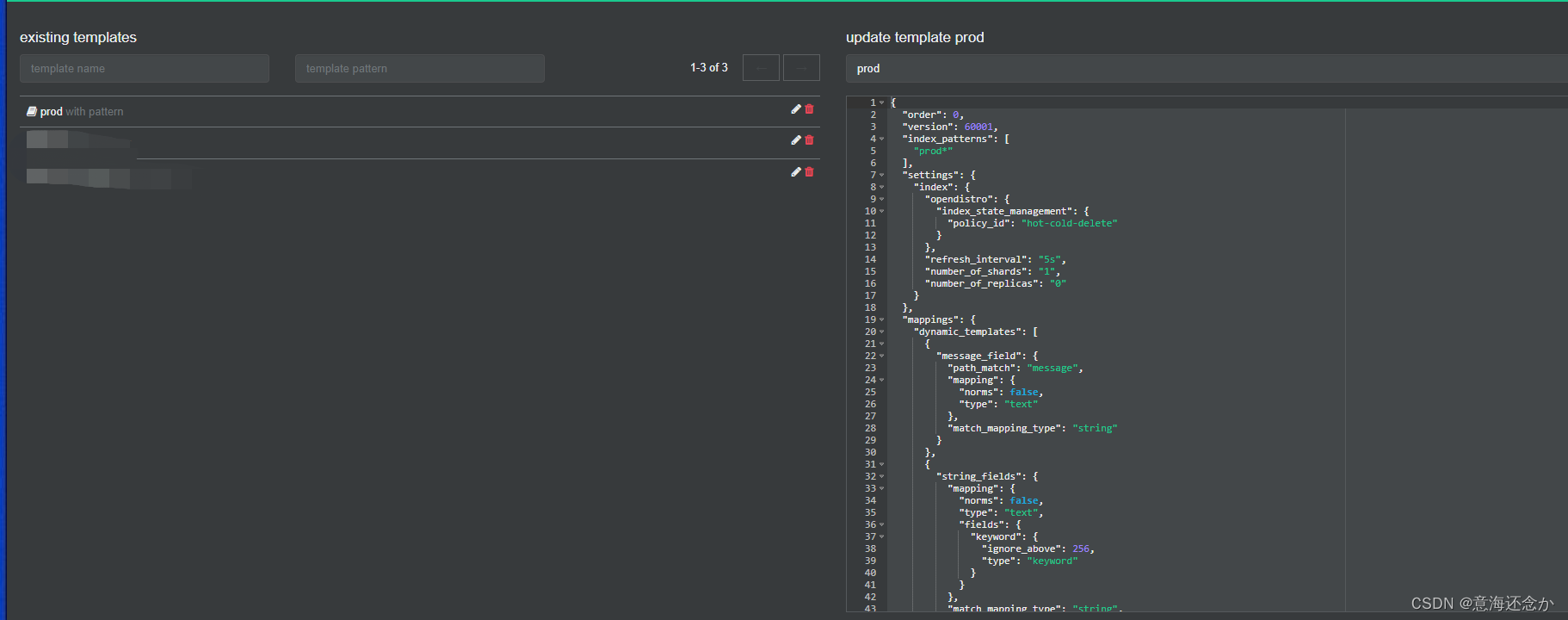The height and width of the screenshot is (620, 1568).
Task: Click the document icon beside prod template
Action: tap(32, 112)
